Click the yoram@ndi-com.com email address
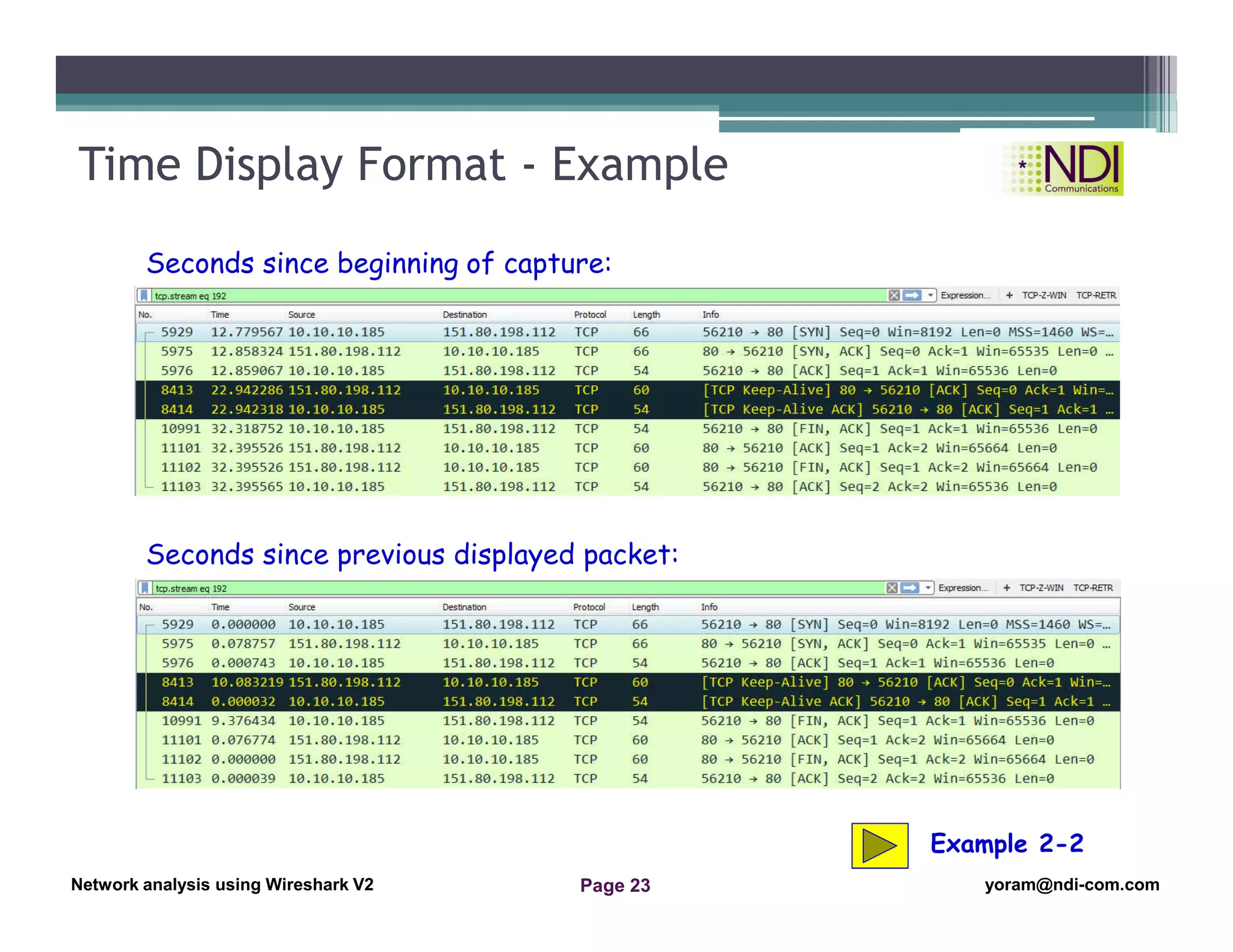This screenshot has height=952, width=1233. [x=1072, y=885]
